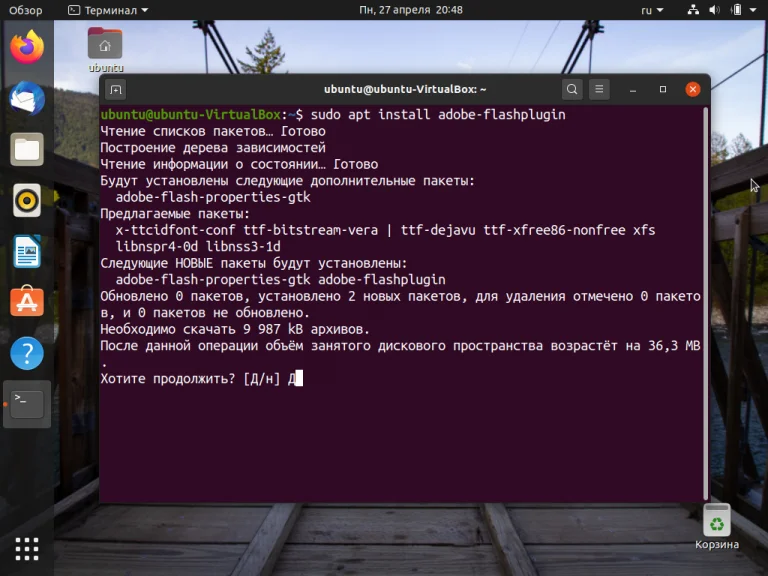Open the terminal hamburger menu
This screenshot has width=768, height=576.
coord(599,89)
